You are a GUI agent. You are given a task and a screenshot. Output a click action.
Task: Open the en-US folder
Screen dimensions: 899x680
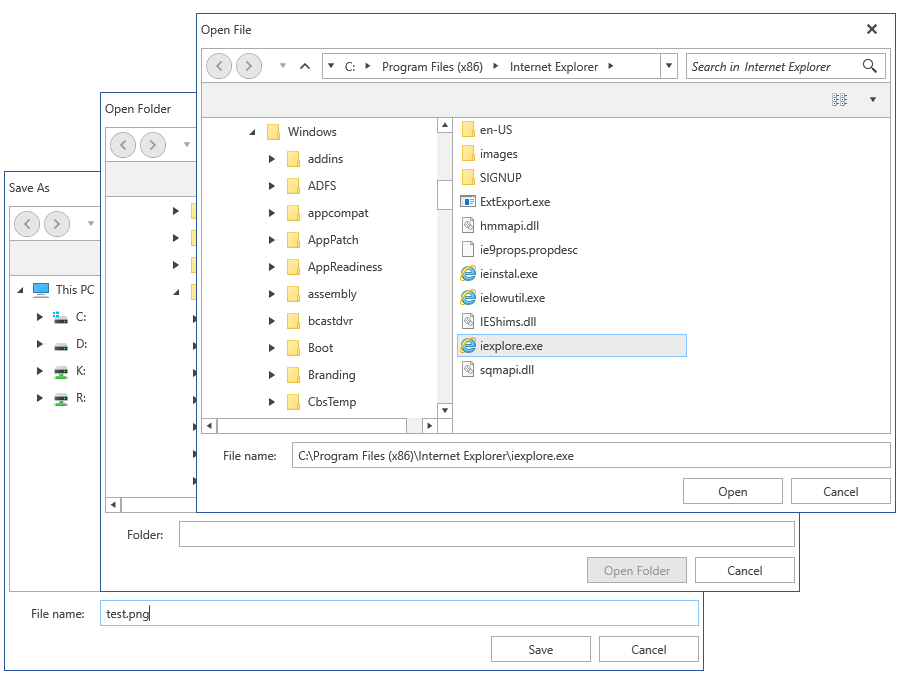[488, 129]
